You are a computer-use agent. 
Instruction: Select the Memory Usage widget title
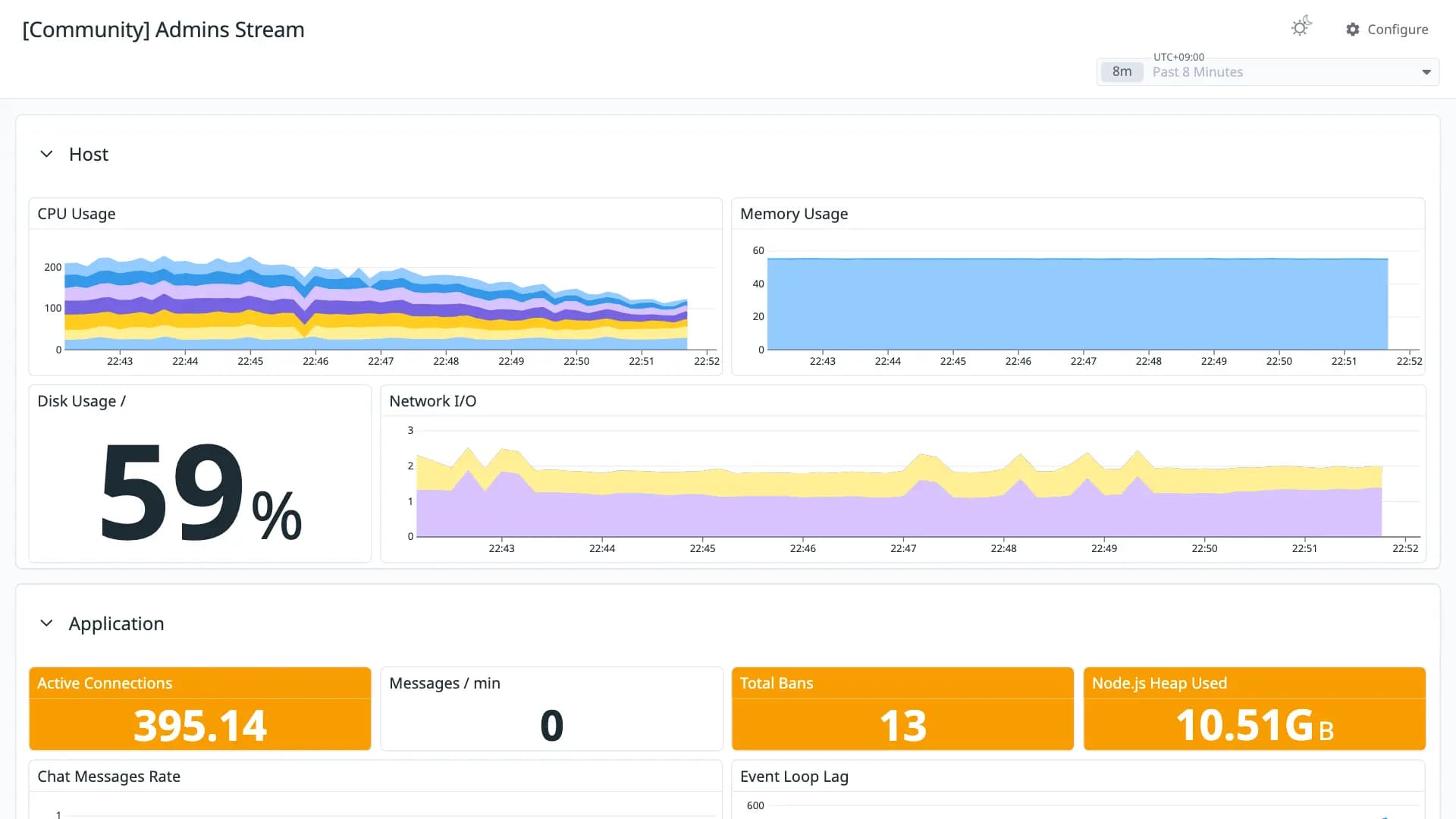point(794,214)
